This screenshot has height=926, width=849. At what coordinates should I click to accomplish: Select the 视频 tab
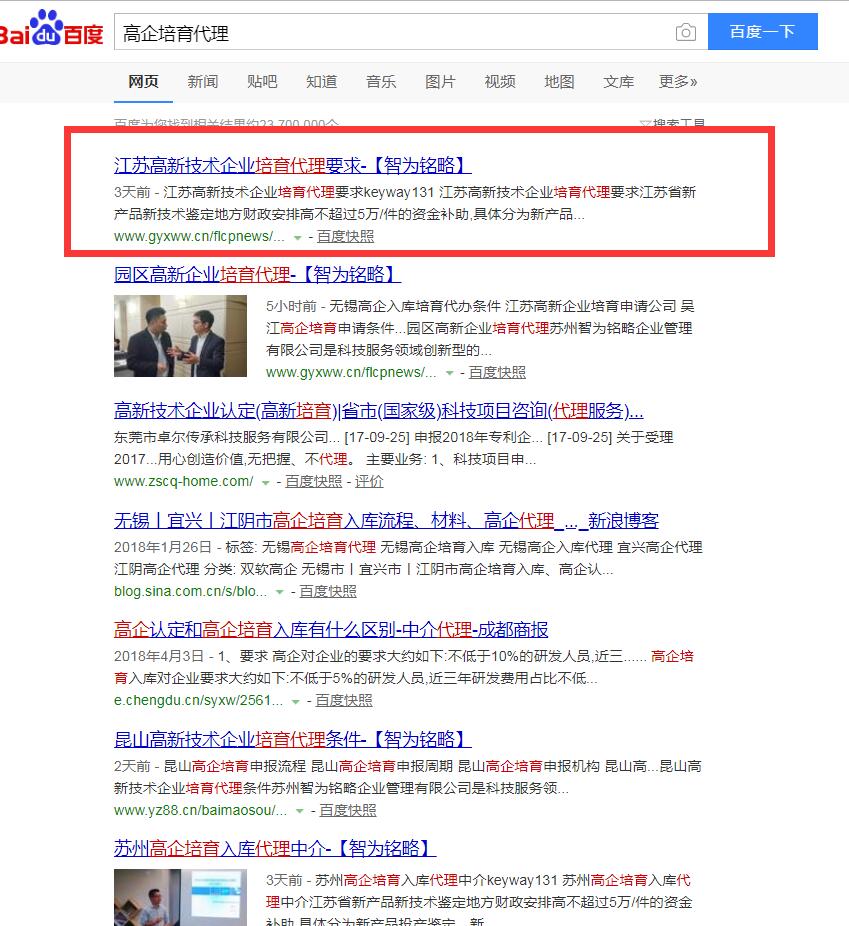click(500, 82)
